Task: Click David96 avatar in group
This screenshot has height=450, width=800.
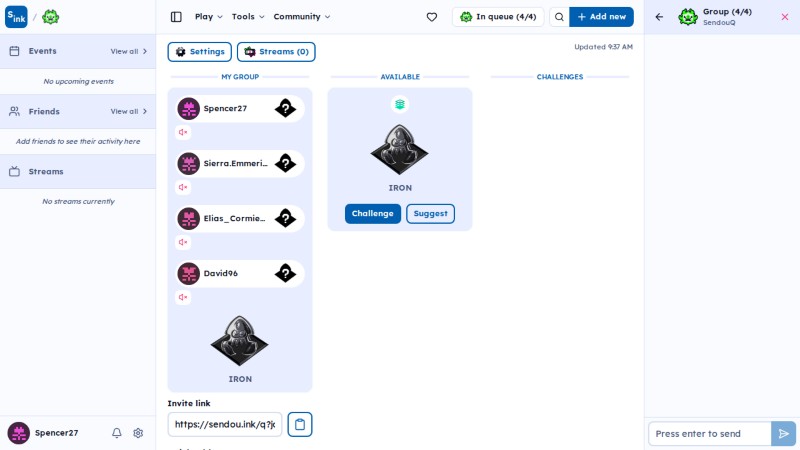Action: [188, 273]
